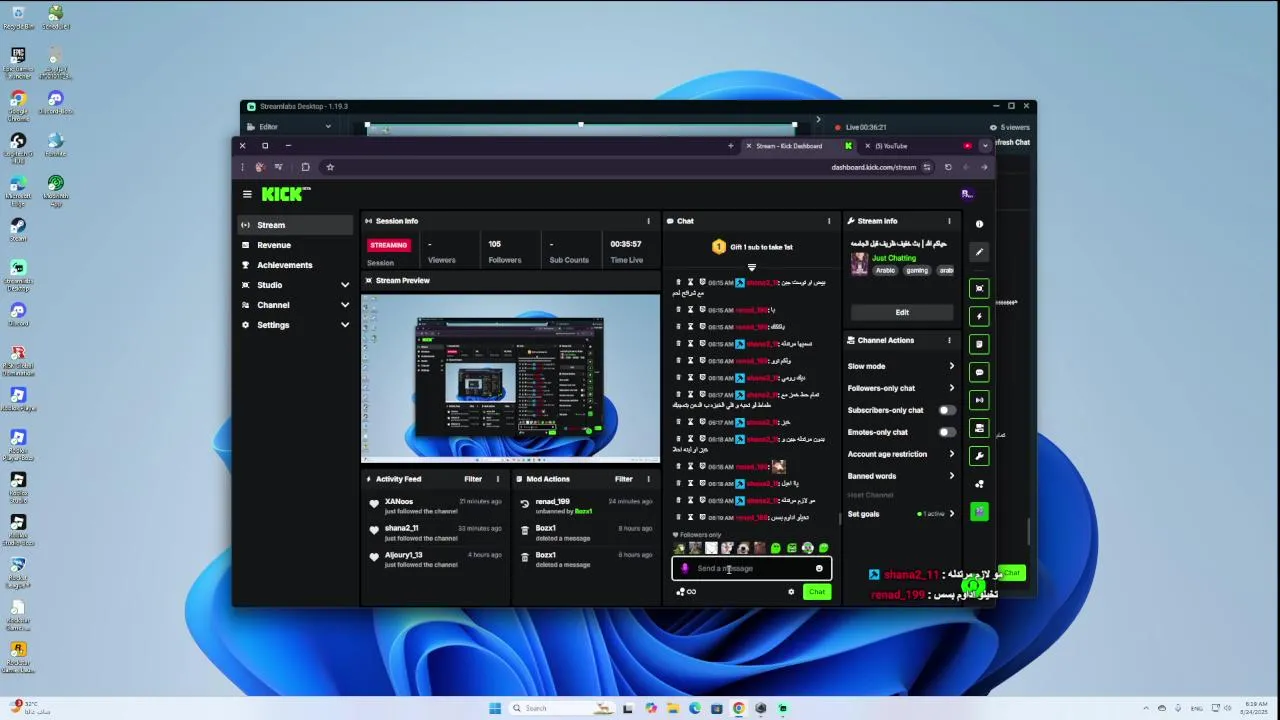Image resolution: width=1280 pixels, height=720 pixels.
Task: Open Activity Feed Filter menu
Action: pos(473,479)
